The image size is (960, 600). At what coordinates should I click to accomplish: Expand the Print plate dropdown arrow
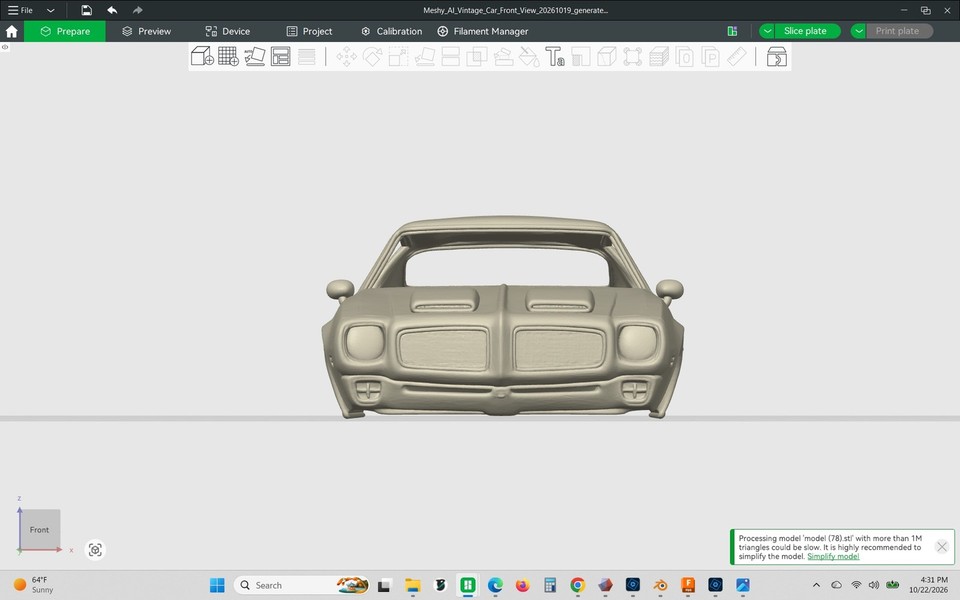(859, 31)
